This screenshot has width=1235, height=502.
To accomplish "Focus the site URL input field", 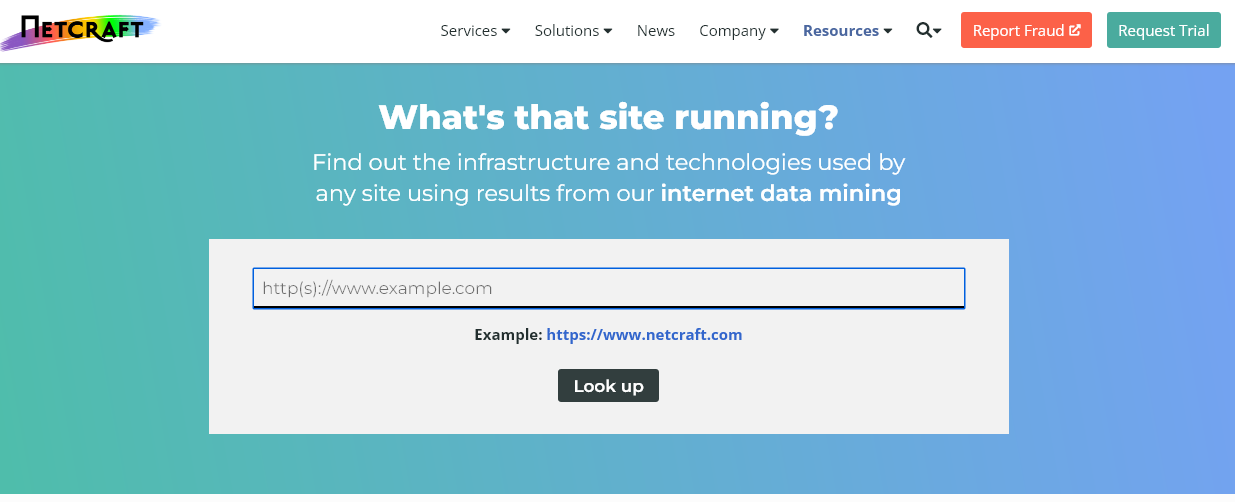I will pyautogui.click(x=609, y=288).
